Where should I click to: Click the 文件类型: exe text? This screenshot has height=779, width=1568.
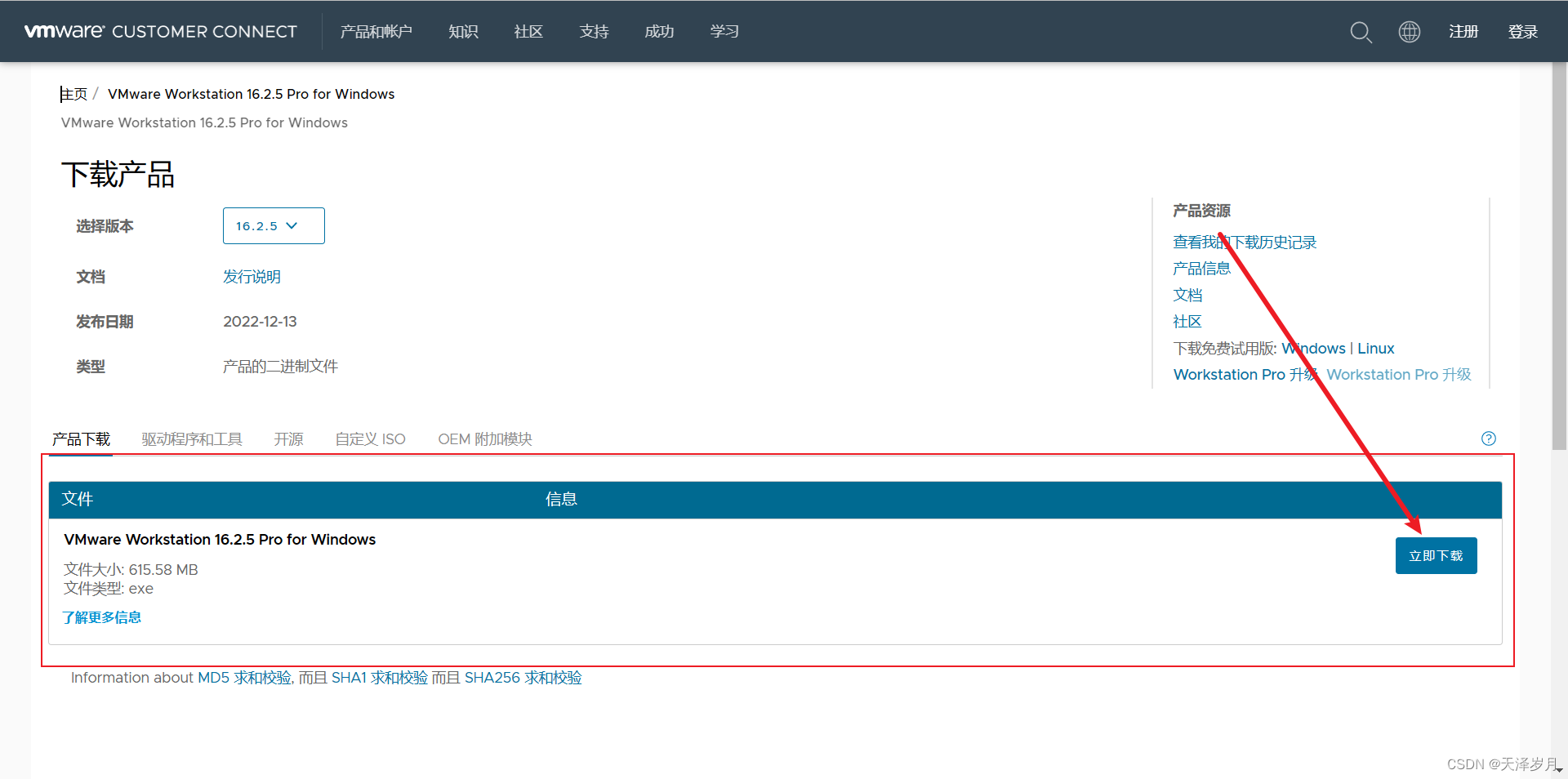click(x=109, y=589)
